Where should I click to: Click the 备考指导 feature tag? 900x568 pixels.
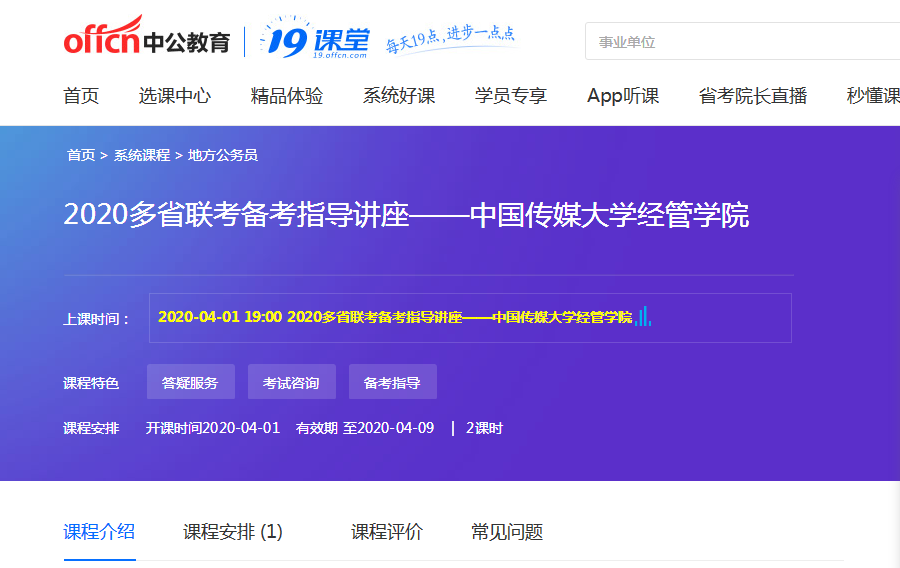(392, 382)
